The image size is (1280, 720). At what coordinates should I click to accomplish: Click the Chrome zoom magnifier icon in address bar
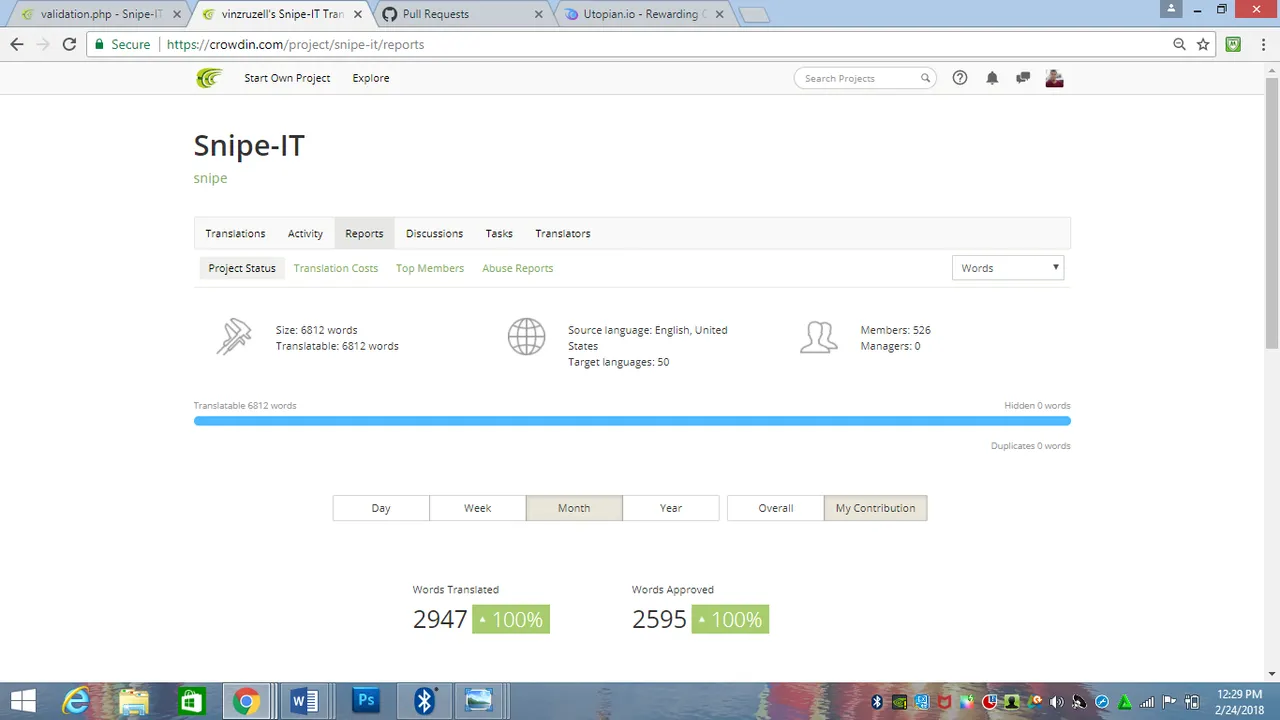click(1180, 44)
